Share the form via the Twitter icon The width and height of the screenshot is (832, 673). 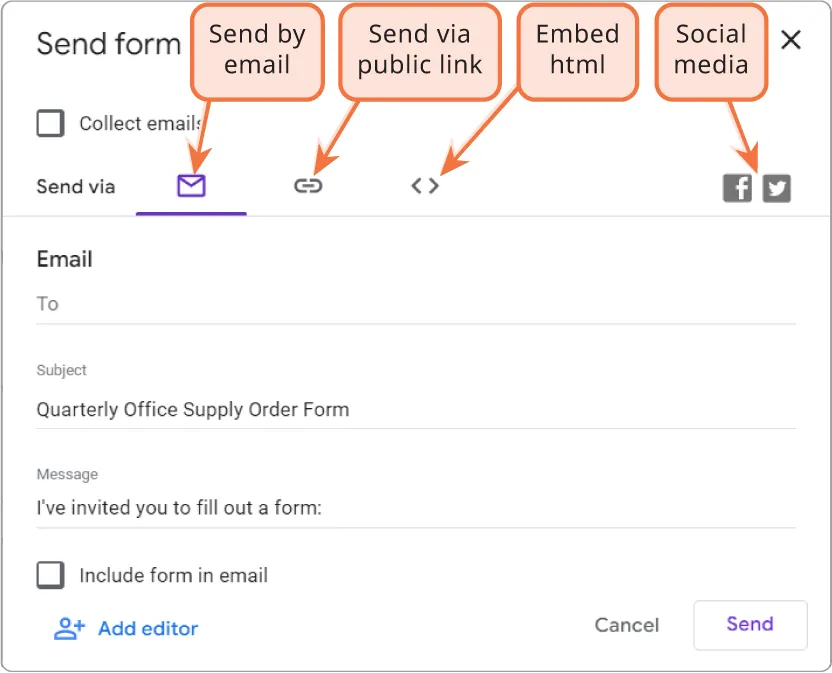click(x=777, y=187)
